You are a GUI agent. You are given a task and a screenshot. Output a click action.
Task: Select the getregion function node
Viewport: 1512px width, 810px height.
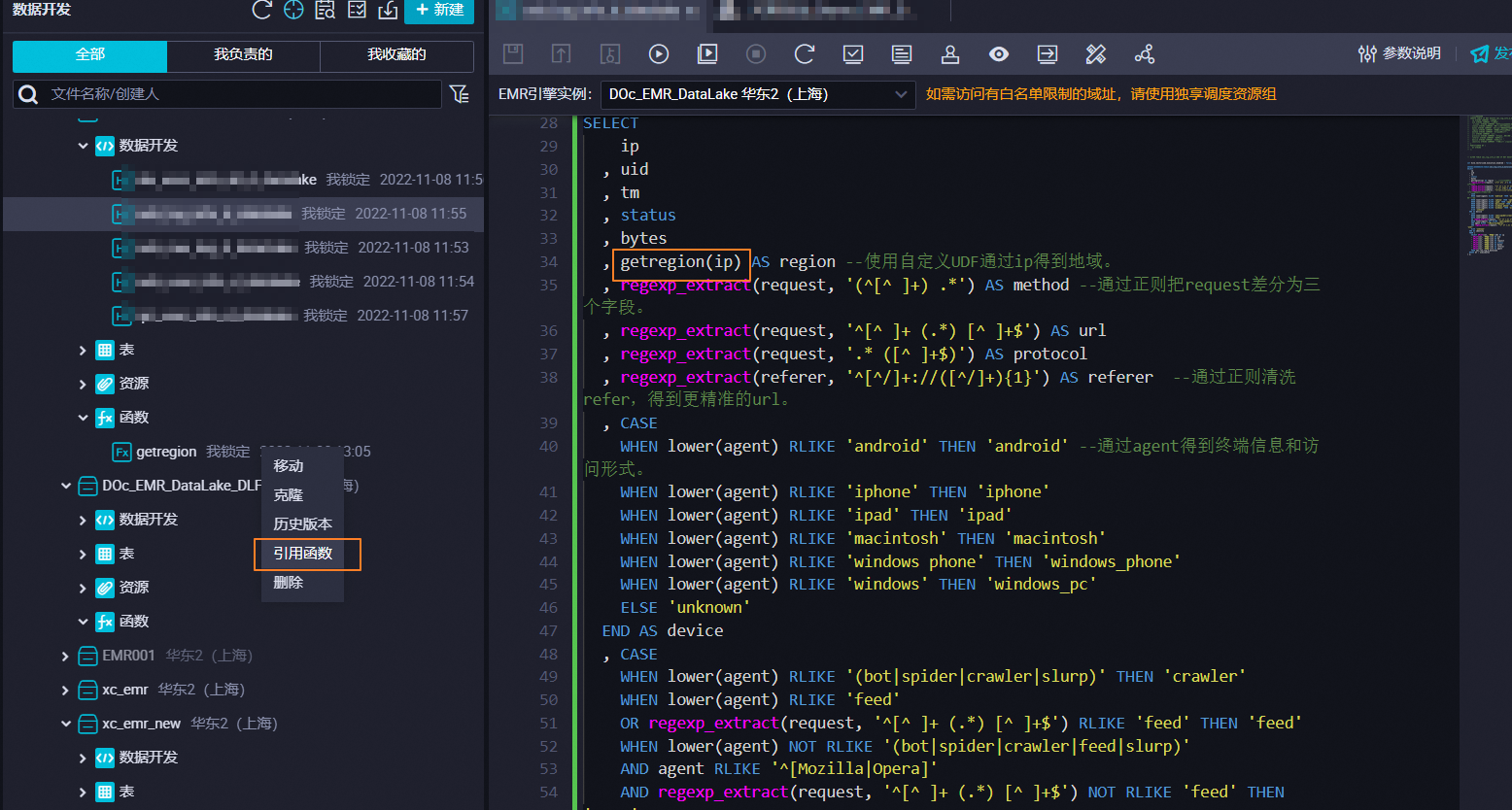point(166,452)
